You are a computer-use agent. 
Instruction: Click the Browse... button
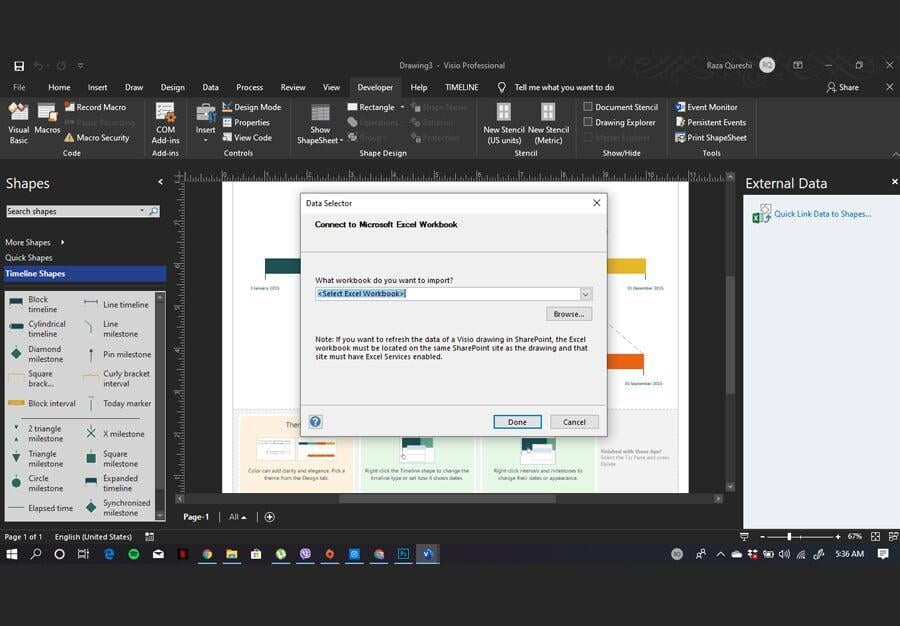point(569,314)
